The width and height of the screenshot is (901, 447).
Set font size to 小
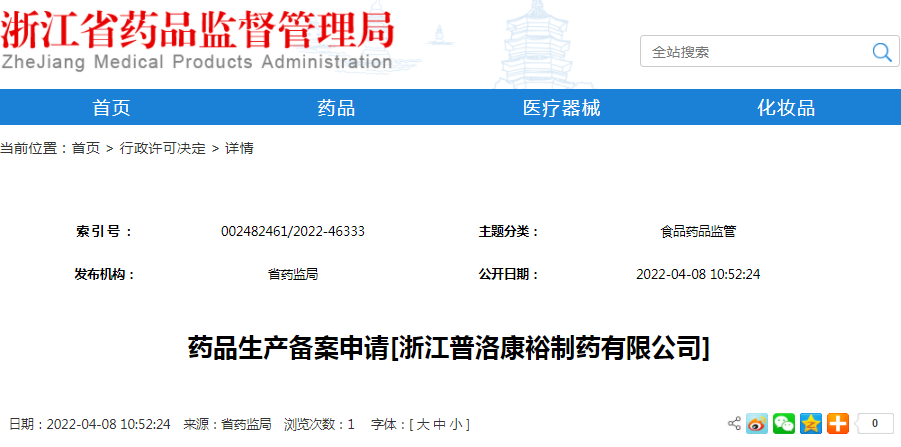[x=456, y=425]
